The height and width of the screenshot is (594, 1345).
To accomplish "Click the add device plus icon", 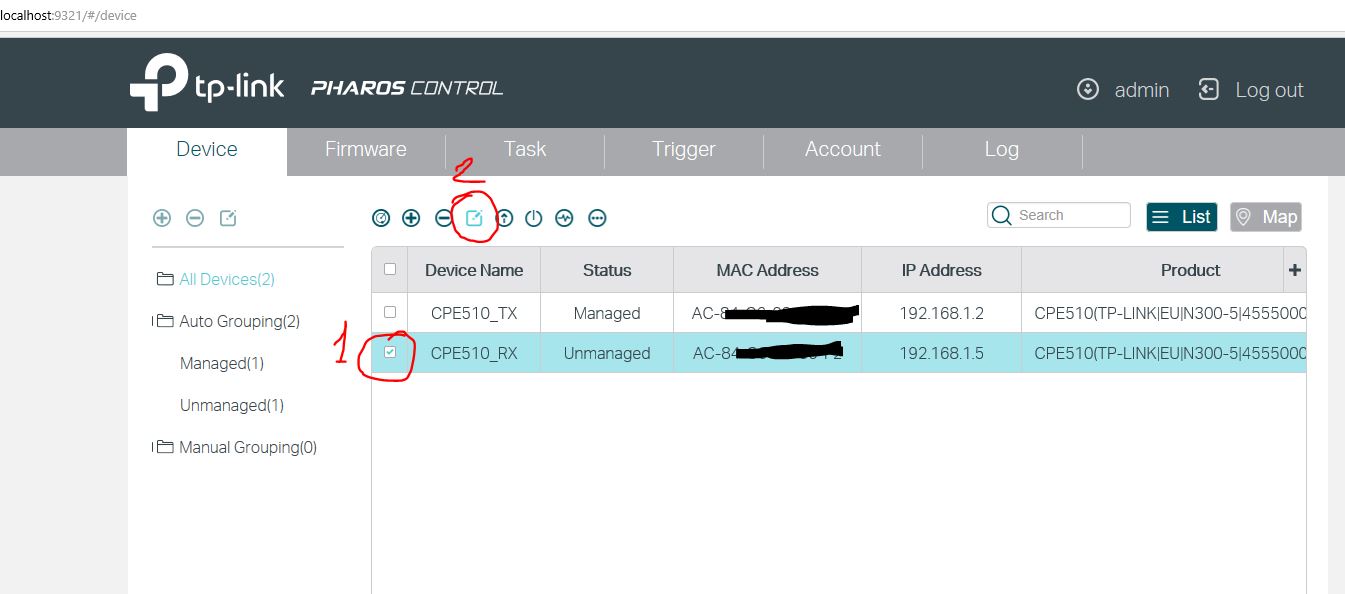I will 411,218.
